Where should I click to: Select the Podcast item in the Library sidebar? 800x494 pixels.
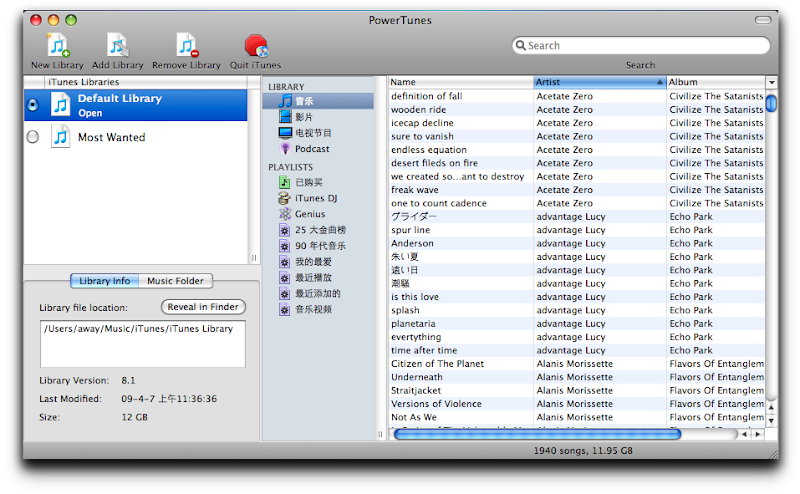pyautogui.click(x=312, y=149)
